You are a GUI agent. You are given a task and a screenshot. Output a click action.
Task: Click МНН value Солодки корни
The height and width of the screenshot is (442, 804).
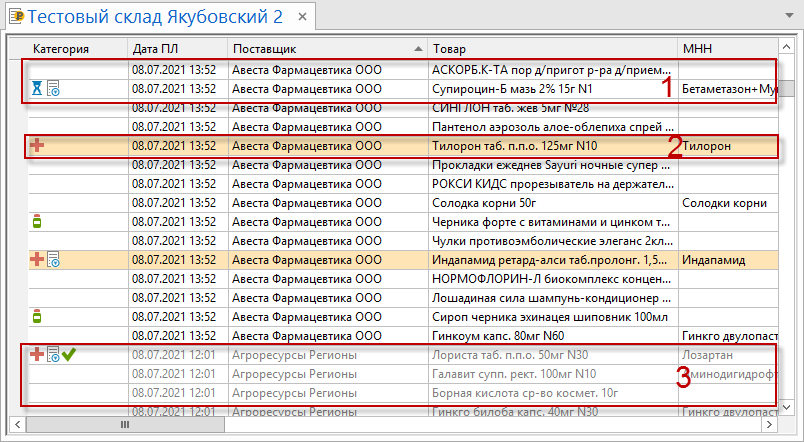pos(724,203)
